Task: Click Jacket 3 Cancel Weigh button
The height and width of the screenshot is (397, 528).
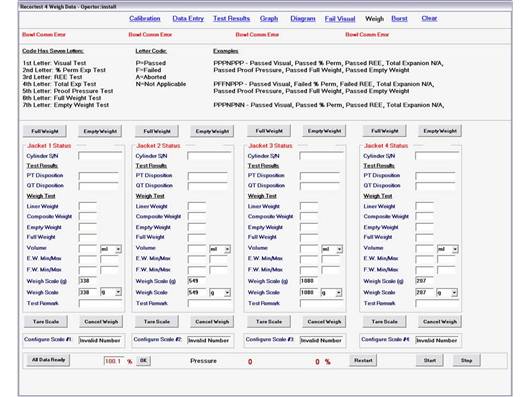Action: click(324, 322)
